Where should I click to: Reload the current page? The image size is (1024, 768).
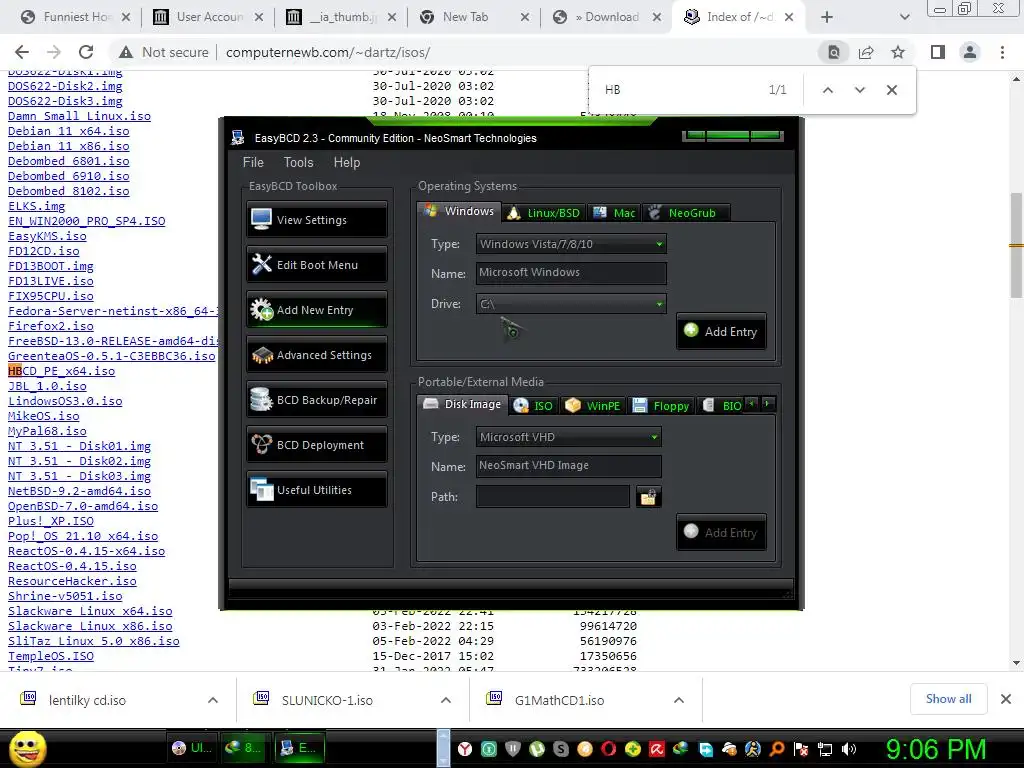tap(86, 52)
